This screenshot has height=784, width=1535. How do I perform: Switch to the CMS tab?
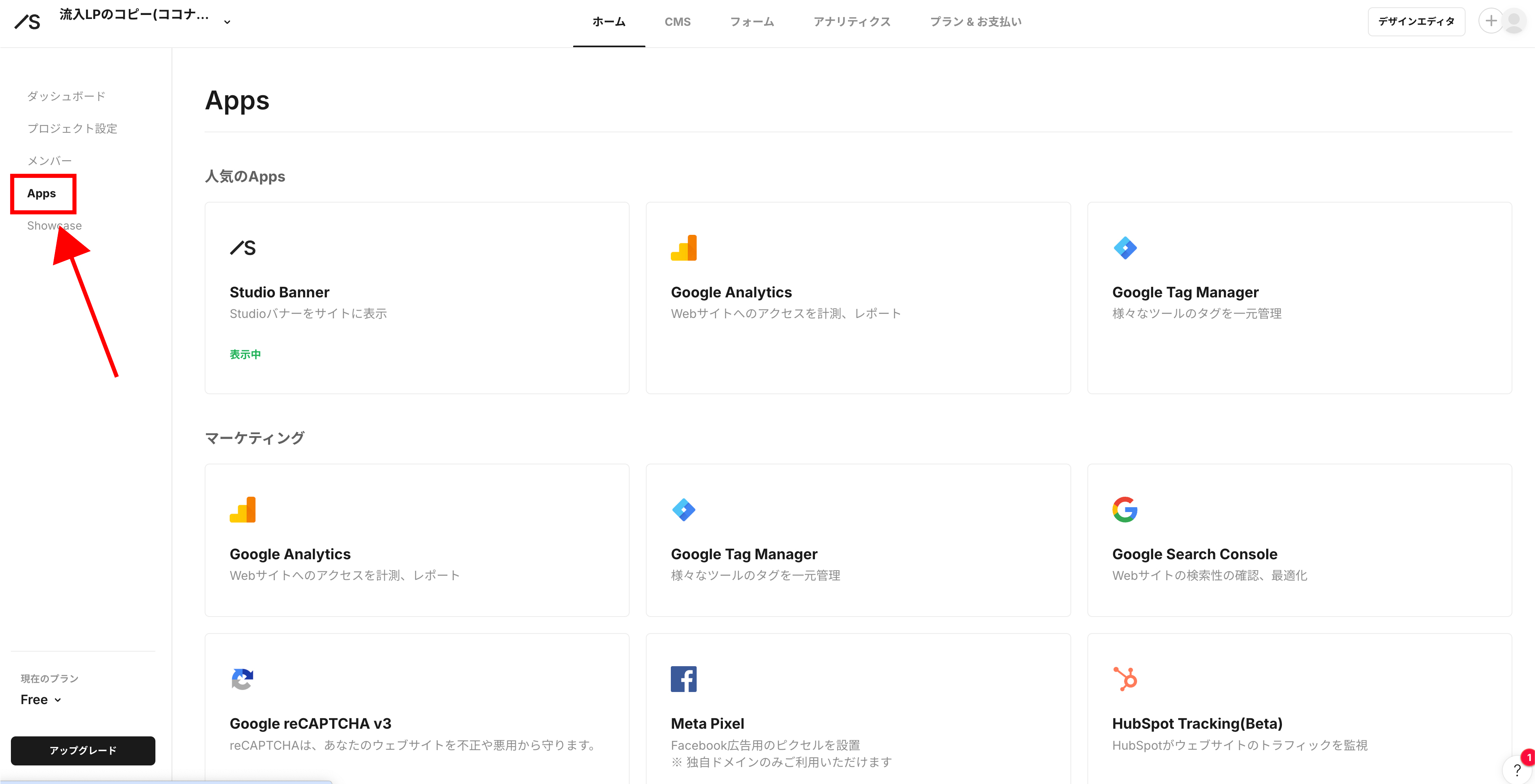(x=678, y=22)
